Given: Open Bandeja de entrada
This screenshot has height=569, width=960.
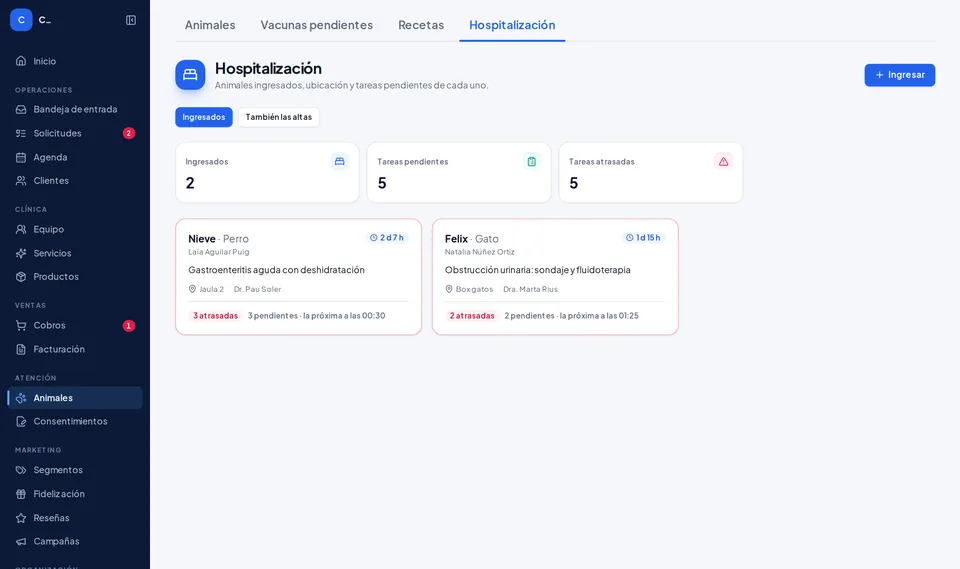Looking at the screenshot, I should [75, 109].
